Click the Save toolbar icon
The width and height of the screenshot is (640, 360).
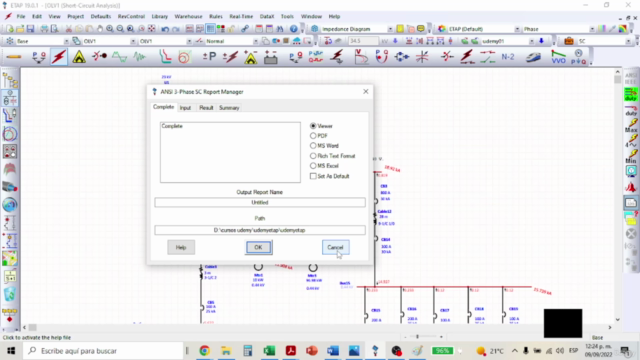pos(30,29)
